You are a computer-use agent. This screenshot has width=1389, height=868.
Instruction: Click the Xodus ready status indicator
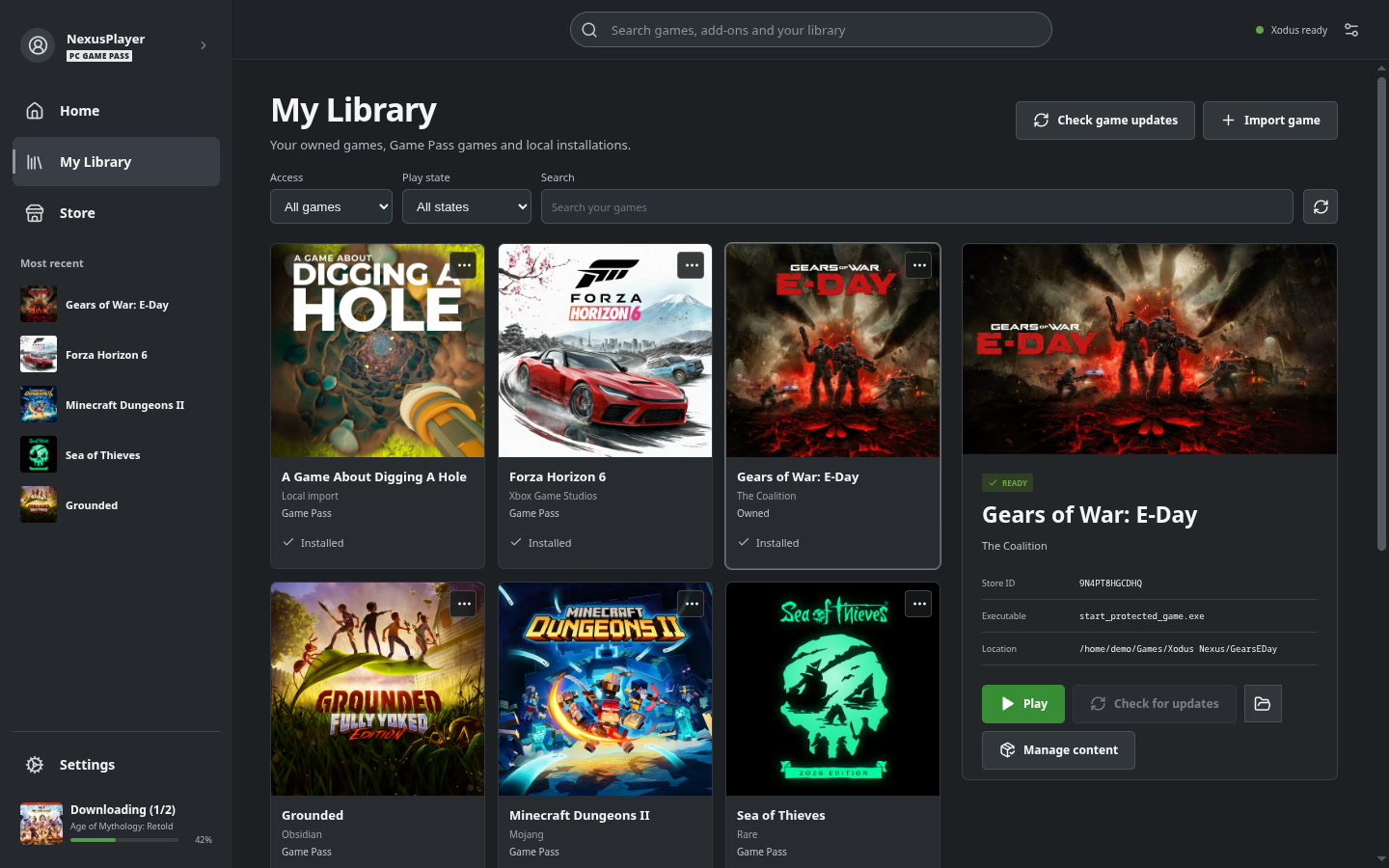click(x=1292, y=30)
